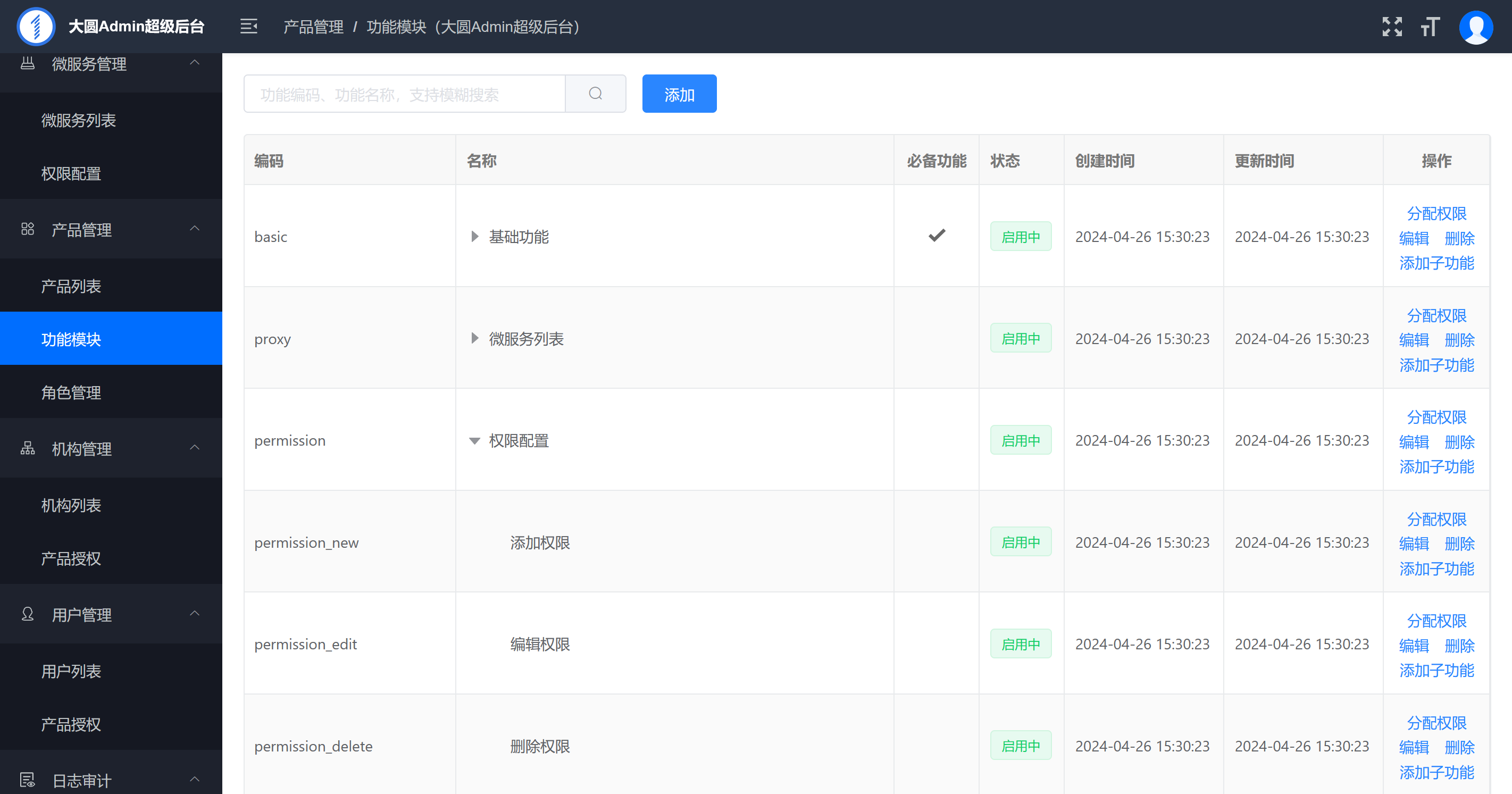This screenshot has width=1512, height=794.
Task: Click 添加子功能 for the proxy row
Action: coord(1436,365)
